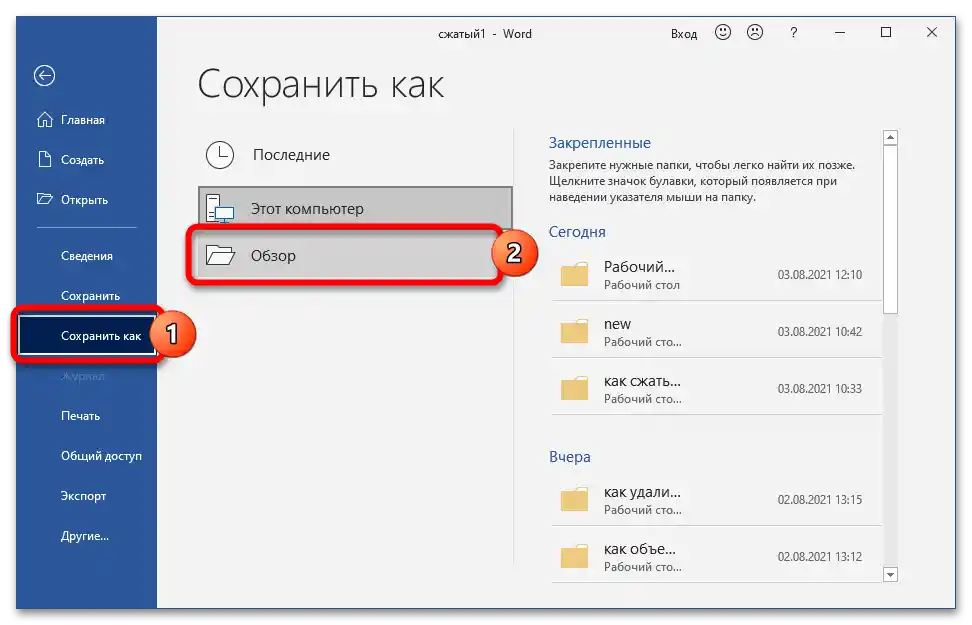The image size is (972, 625).
Task: Click the date 03.08.2021 10:33
Action: [820, 389]
